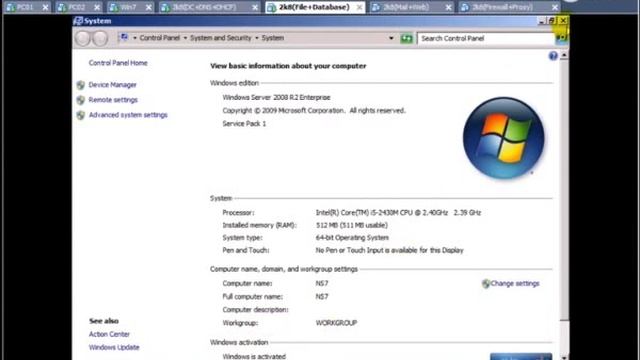Image resolution: width=640 pixels, height=360 pixels.
Task: Click the 64-bit Operating System value
Action: pyautogui.click(x=352, y=238)
